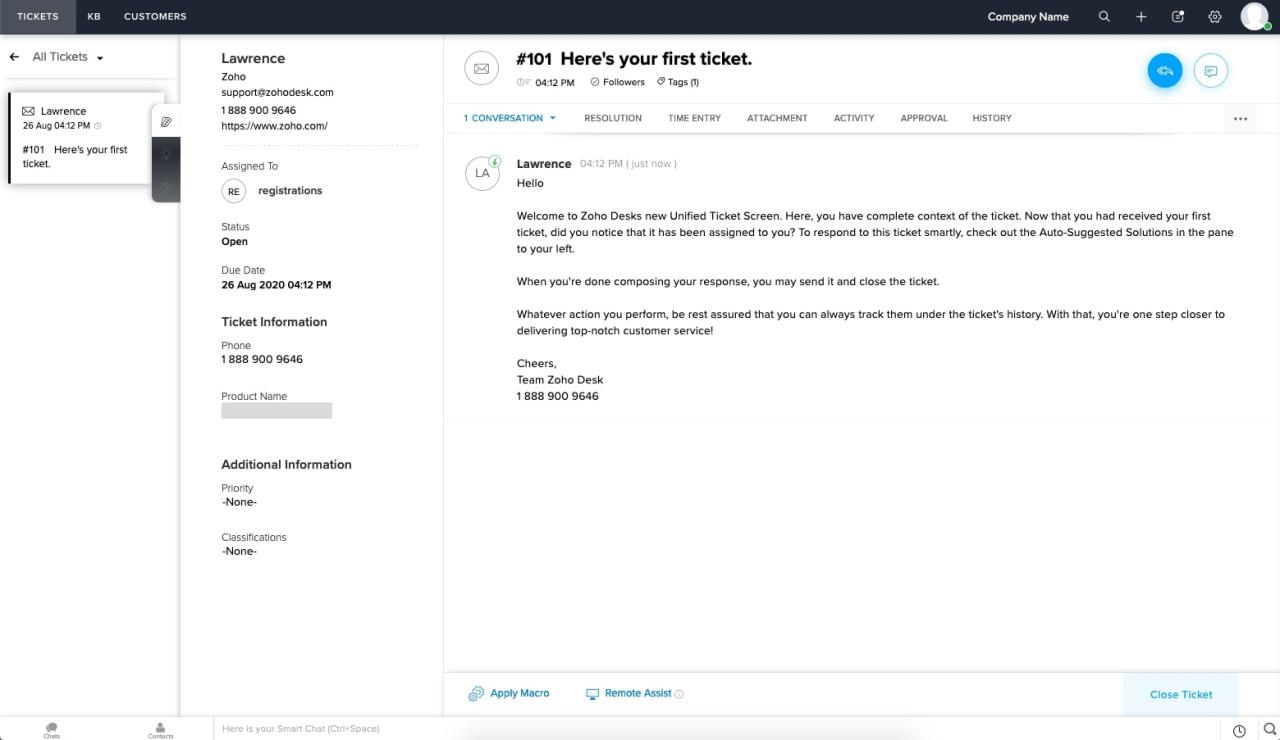
Task: Change the Priority -None- value
Action: click(x=239, y=502)
